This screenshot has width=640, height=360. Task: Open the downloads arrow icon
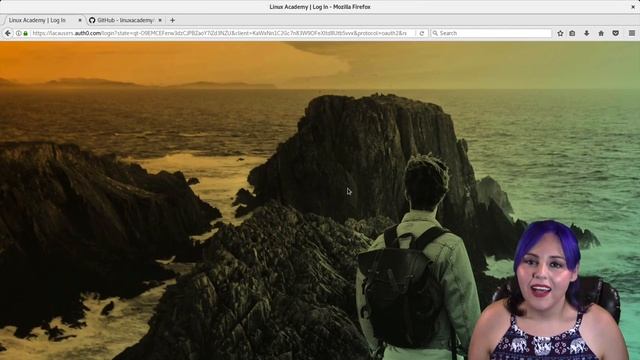click(x=587, y=33)
